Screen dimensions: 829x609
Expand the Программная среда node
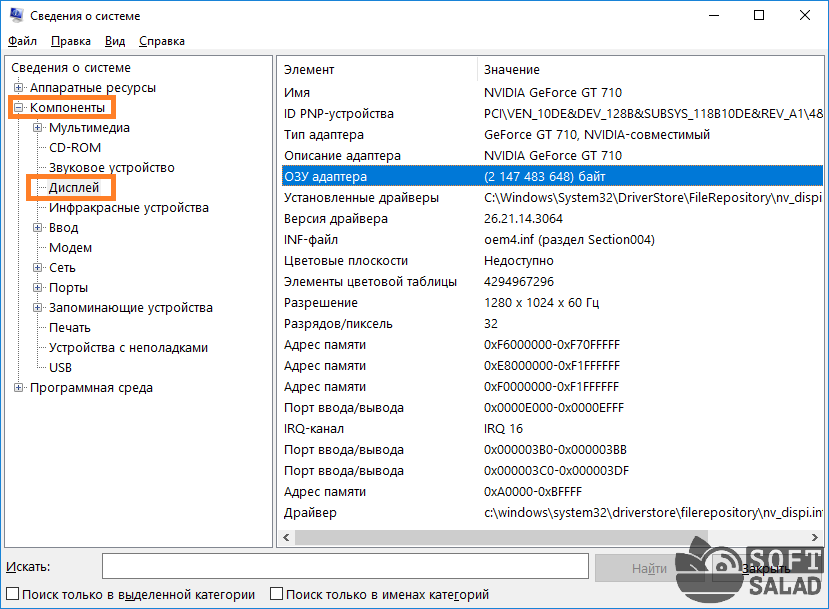click(19, 388)
